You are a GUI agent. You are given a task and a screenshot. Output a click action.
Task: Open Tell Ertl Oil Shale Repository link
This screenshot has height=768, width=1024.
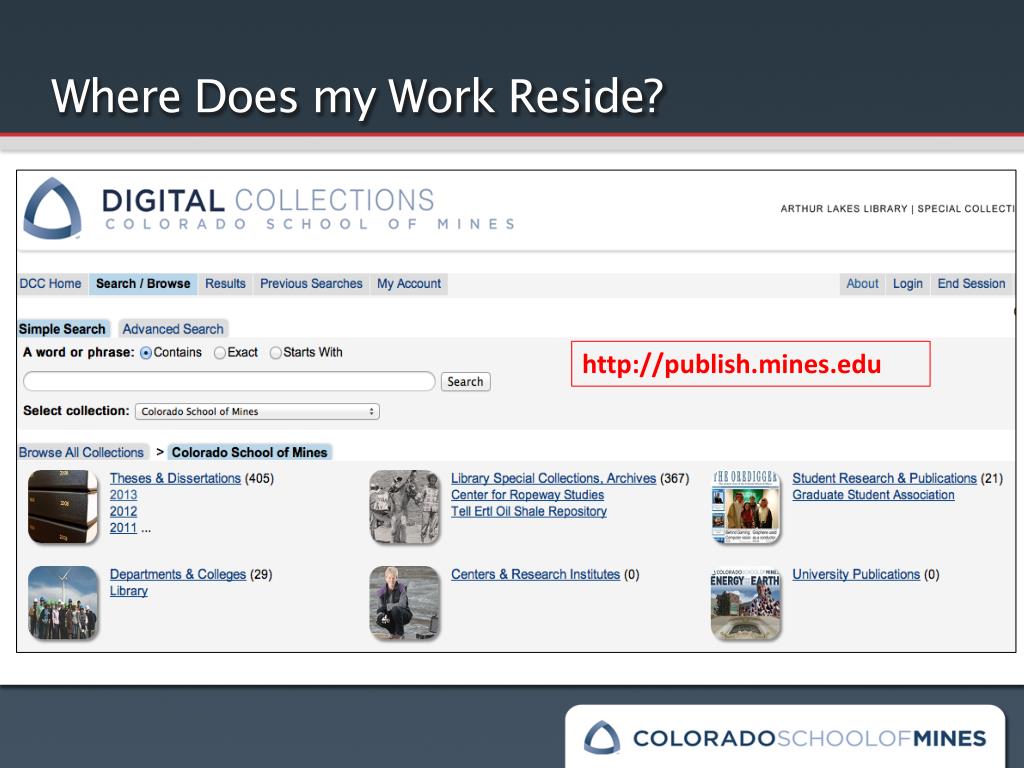tap(528, 511)
